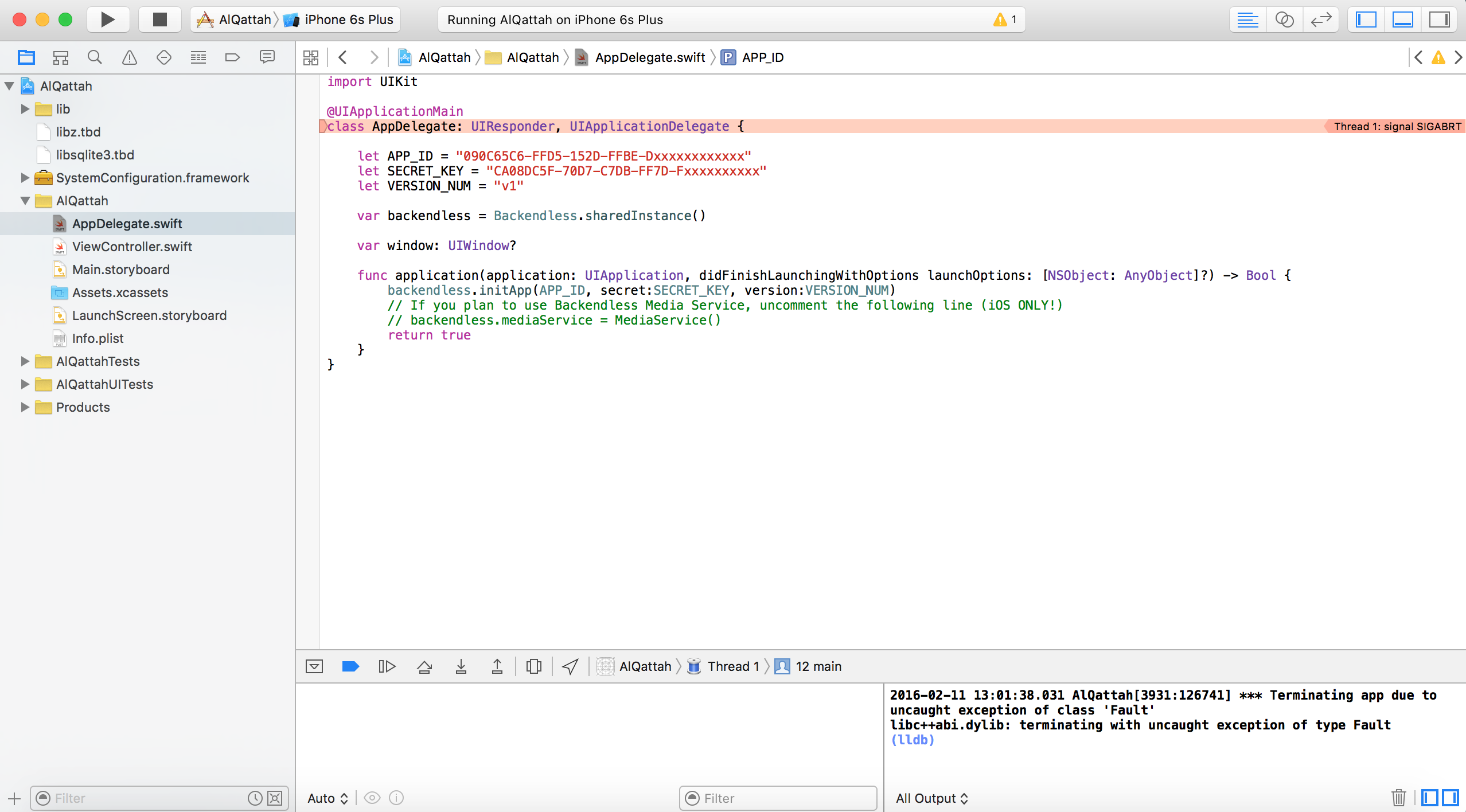
Task: Open Assets.xcassets
Action: point(148,292)
